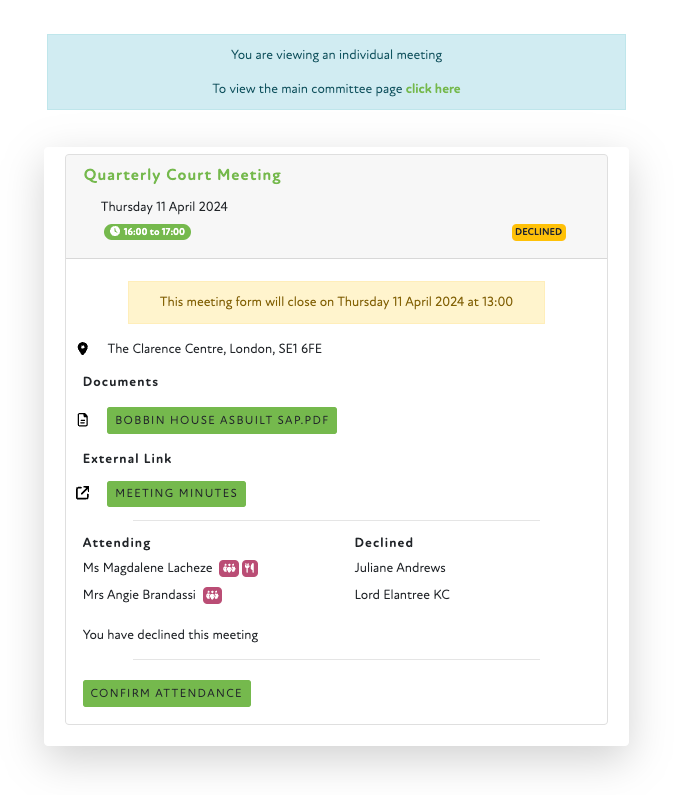Open the main committee page via 'click here'
674x795 pixels.
pyautogui.click(x=433, y=89)
